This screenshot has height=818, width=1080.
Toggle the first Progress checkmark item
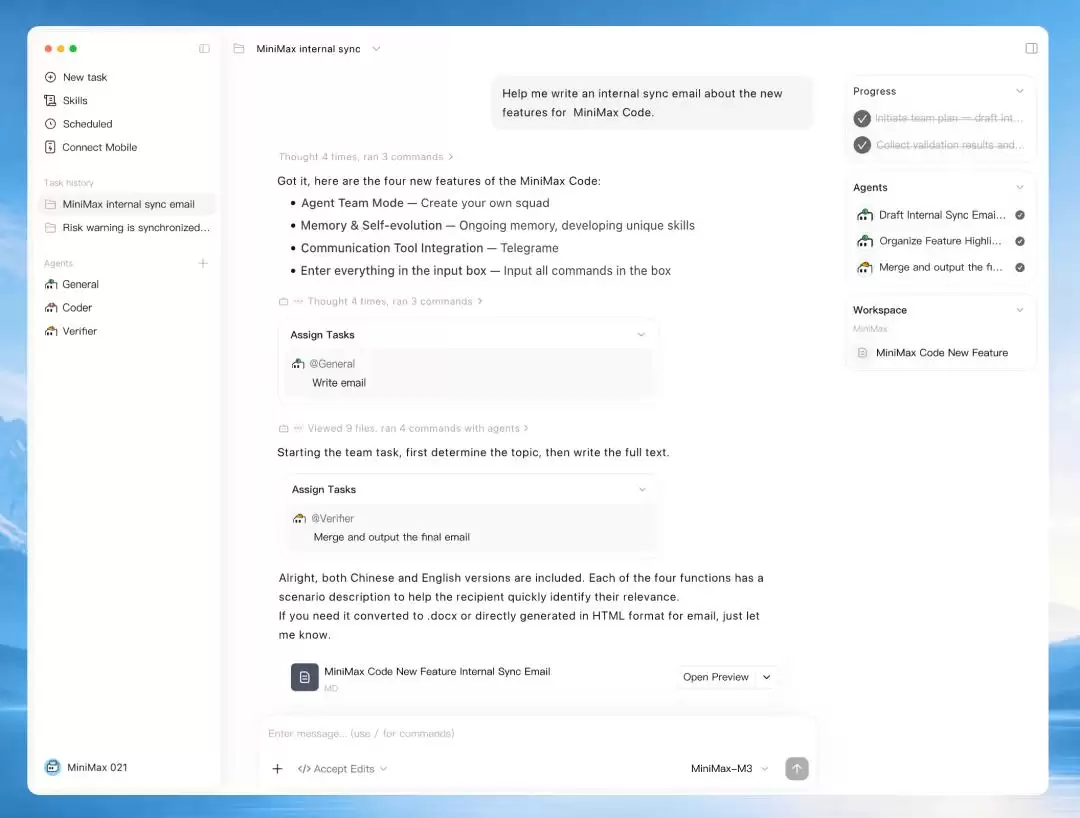(862, 118)
